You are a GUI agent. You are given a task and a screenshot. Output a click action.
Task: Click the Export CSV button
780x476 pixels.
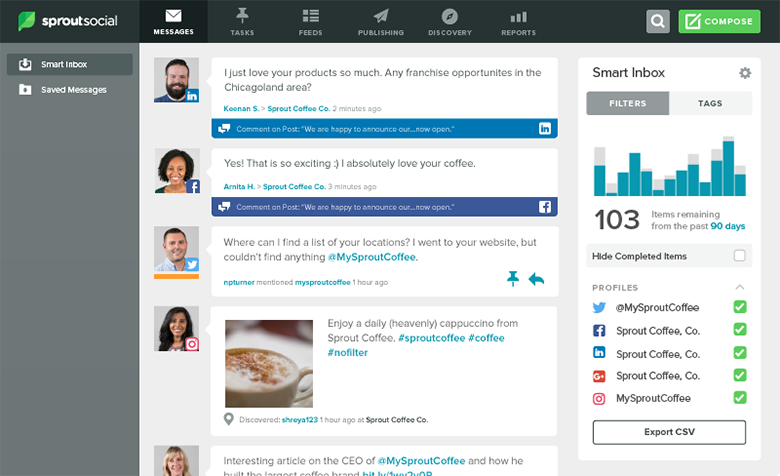(669, 432)
